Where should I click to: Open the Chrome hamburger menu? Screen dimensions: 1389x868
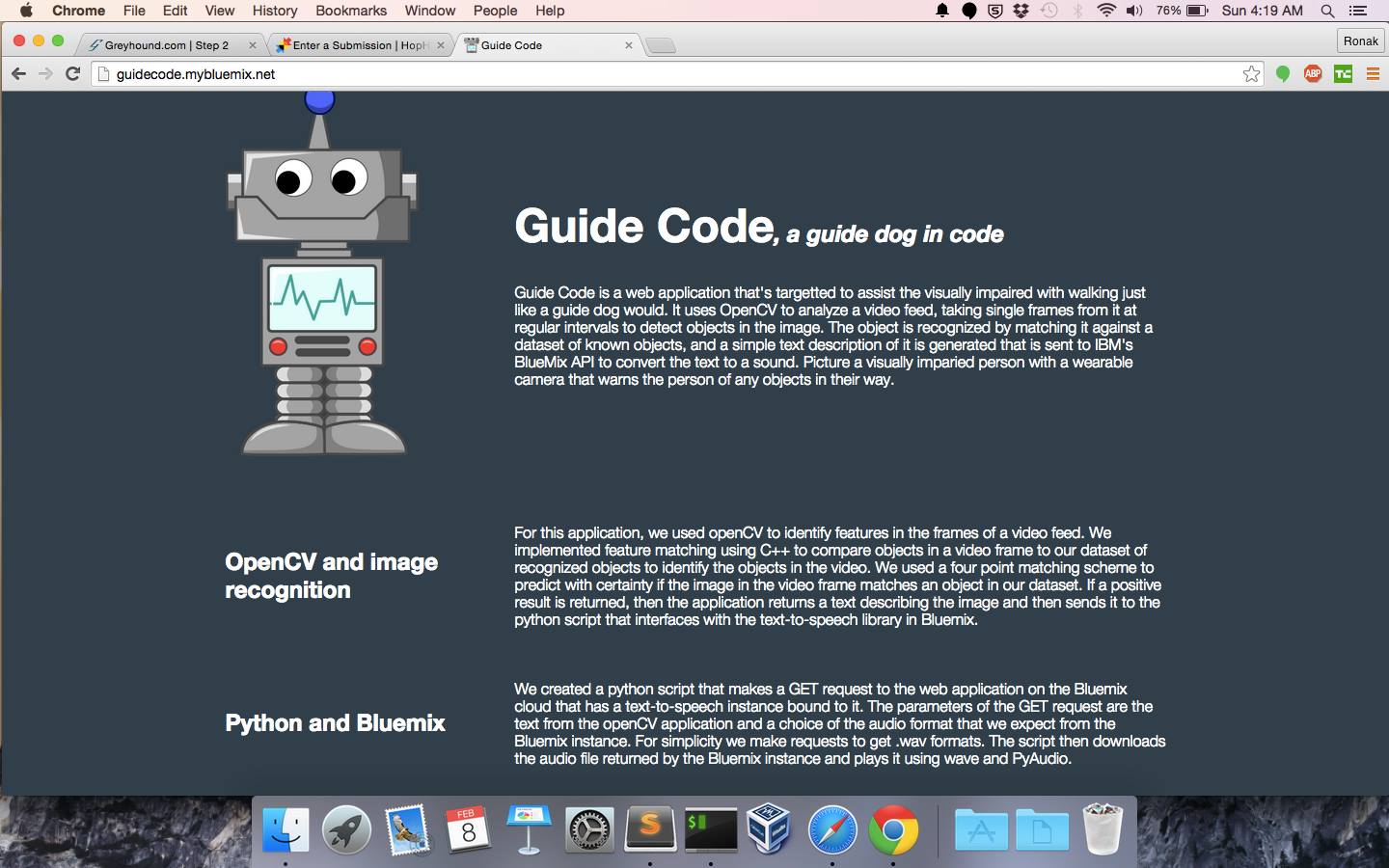1373,74
